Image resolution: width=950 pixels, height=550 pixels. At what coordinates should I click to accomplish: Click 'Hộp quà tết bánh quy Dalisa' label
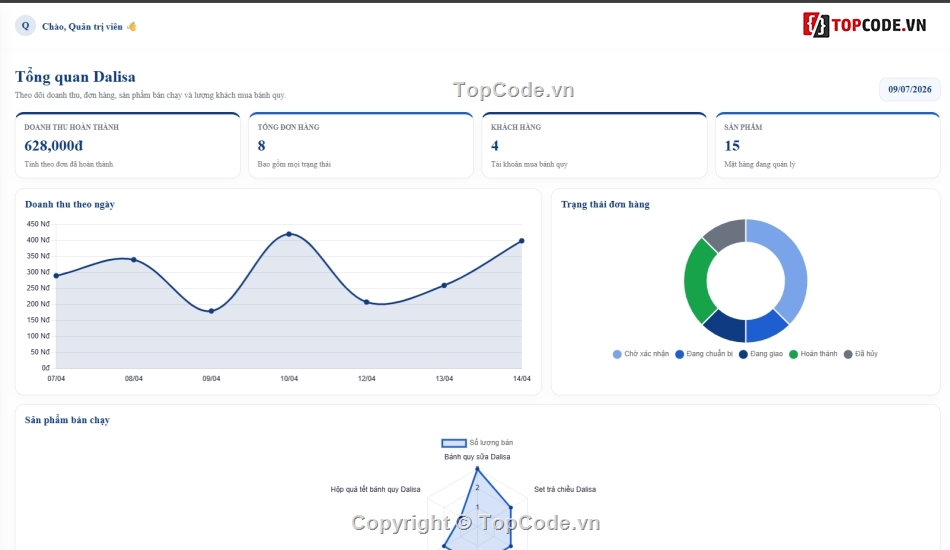[376, 489]
